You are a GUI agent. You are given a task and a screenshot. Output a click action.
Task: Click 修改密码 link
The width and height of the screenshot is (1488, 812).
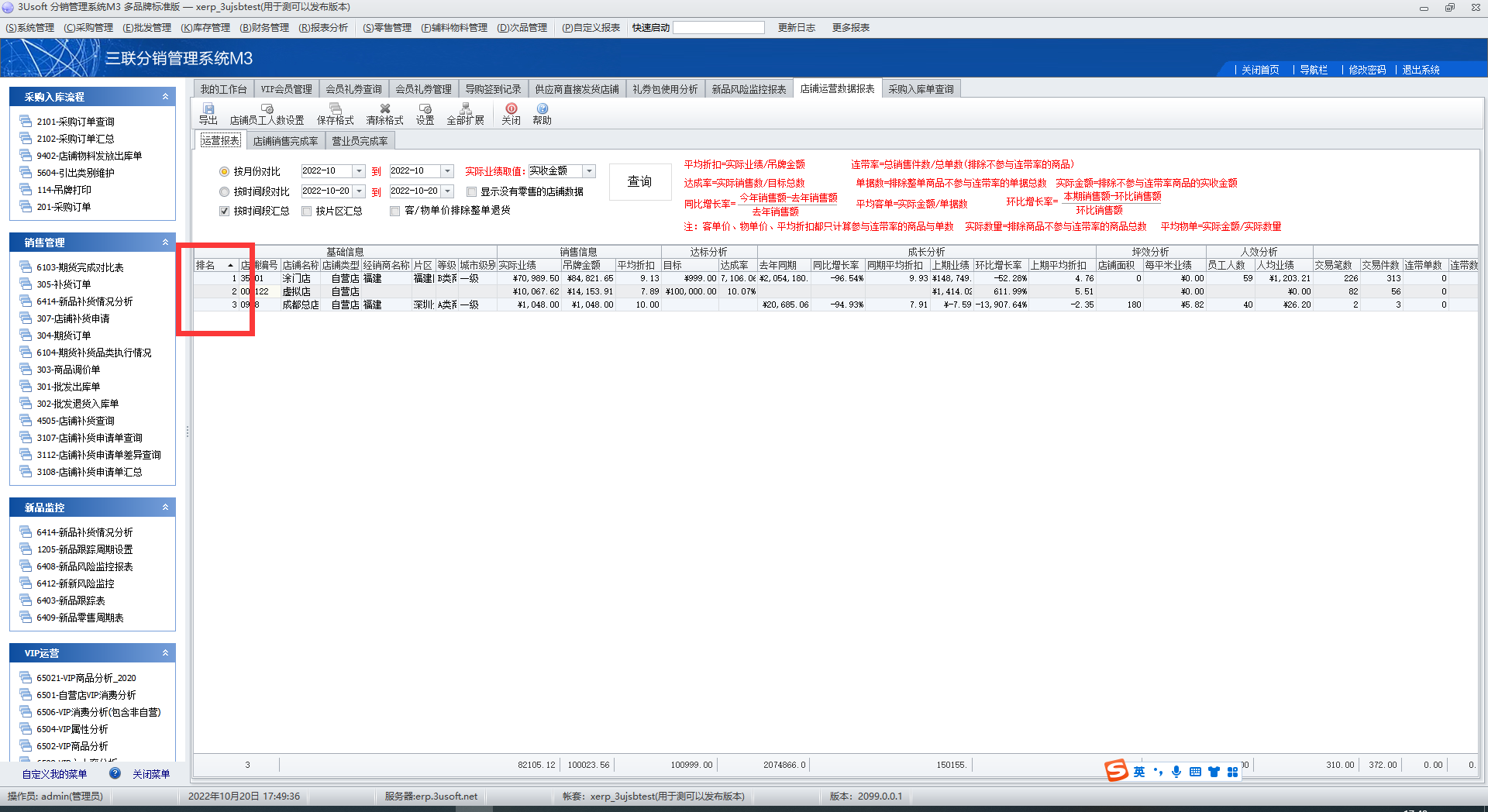1367,70
